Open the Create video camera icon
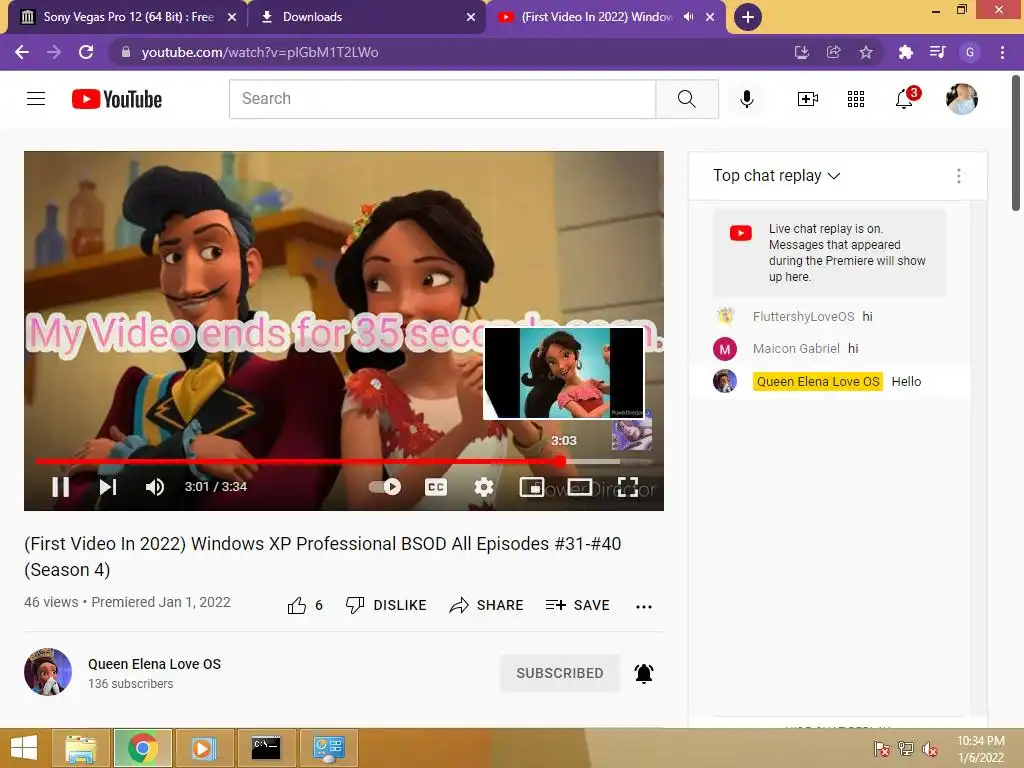This screenshot has height=768, width=1024. tap(808, 99)
